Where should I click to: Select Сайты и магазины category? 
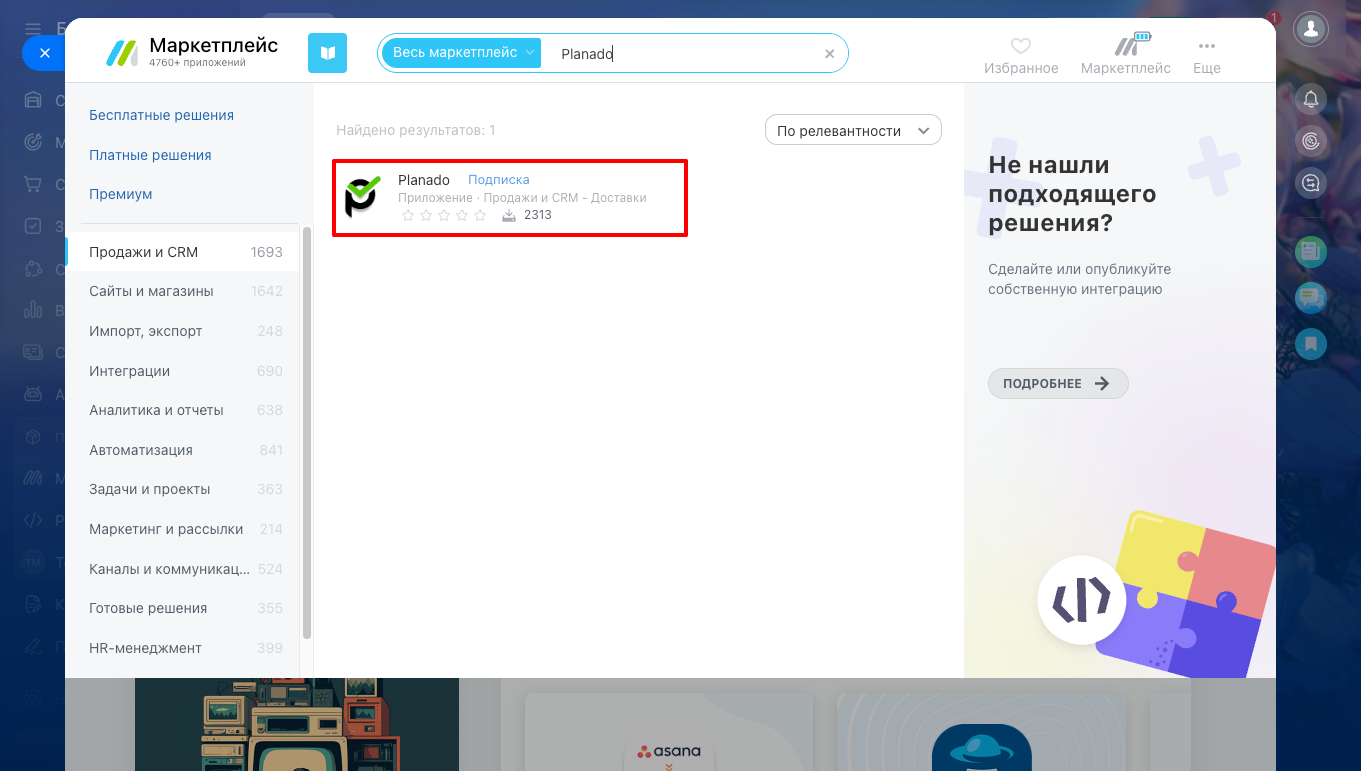point(182,291)
